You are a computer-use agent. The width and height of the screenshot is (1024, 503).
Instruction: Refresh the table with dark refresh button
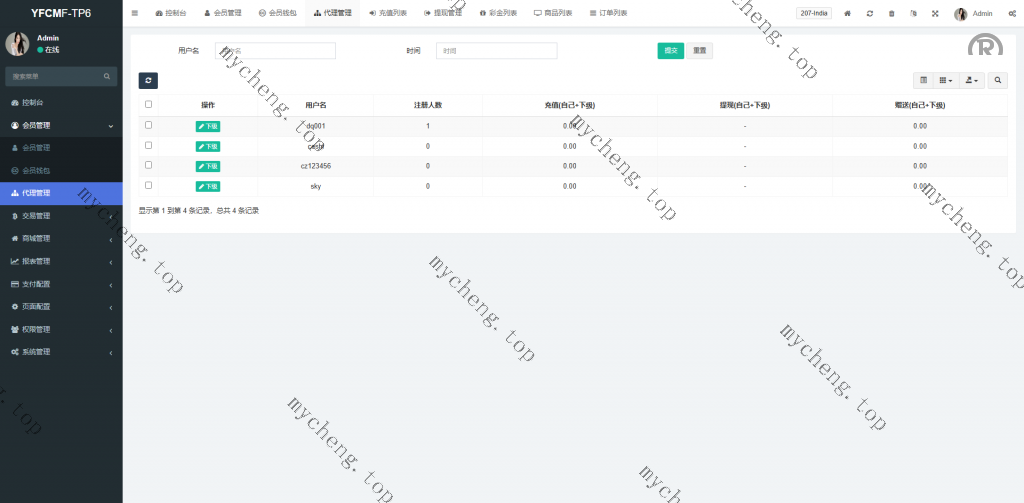[x=148, y=81]
